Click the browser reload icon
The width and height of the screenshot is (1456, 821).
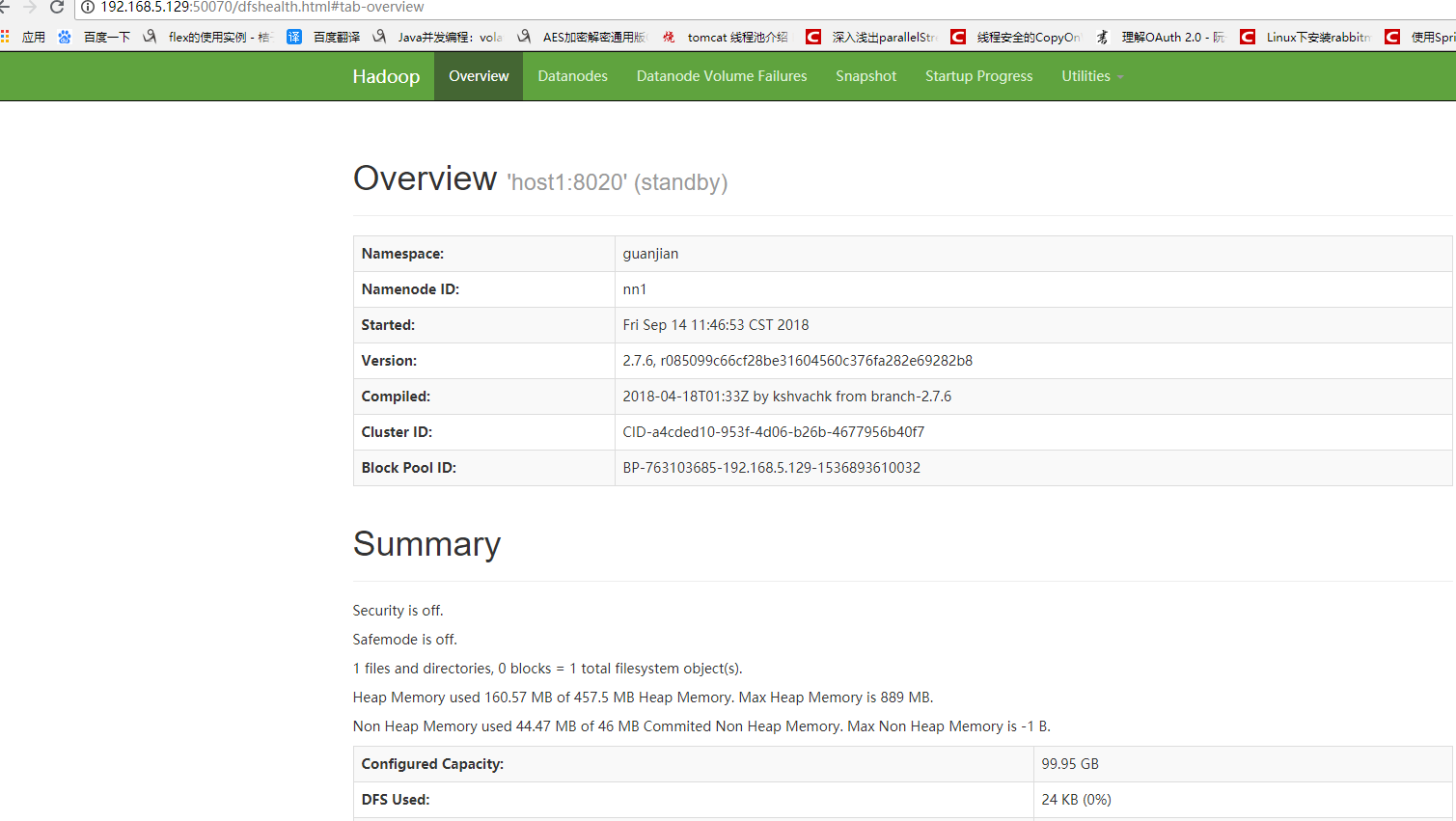point(57,7)
